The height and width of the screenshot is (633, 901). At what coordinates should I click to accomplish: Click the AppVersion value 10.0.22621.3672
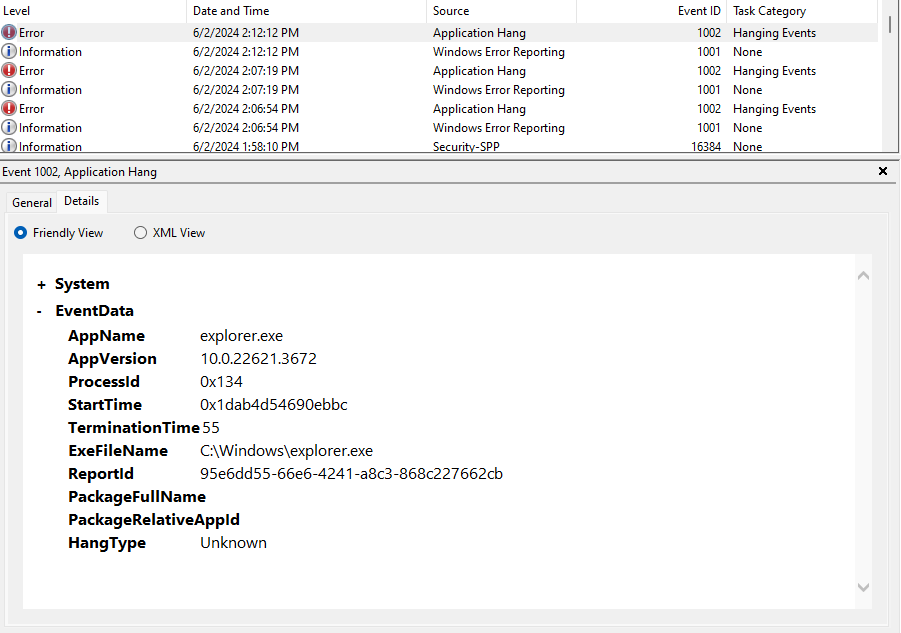coord(258,358)
